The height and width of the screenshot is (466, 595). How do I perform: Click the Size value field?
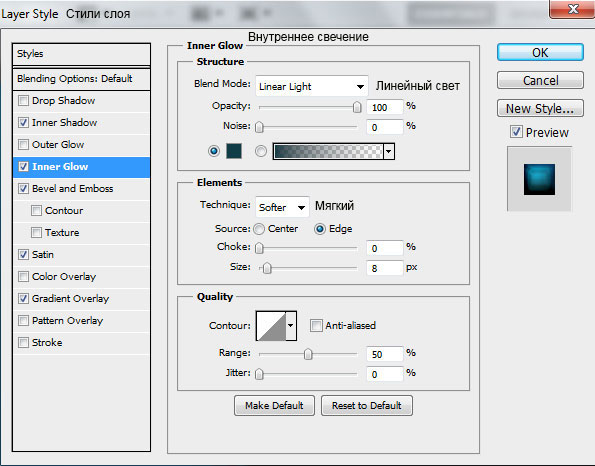click(385, 268)
